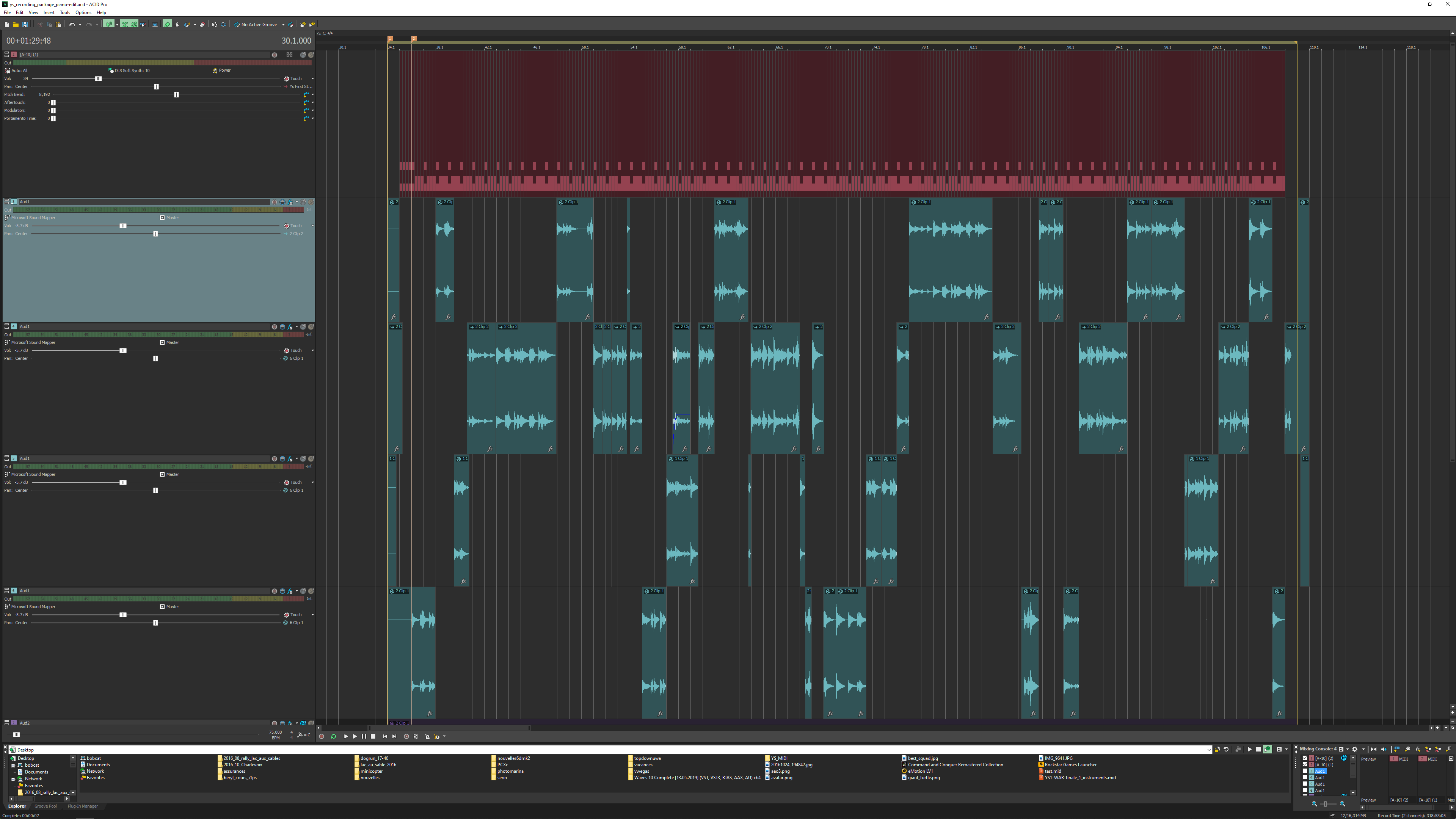The height and width of the screenshot is (819, 1456).
Task: Arm the [A-10] (1) track for record
Action: point(275,55)
